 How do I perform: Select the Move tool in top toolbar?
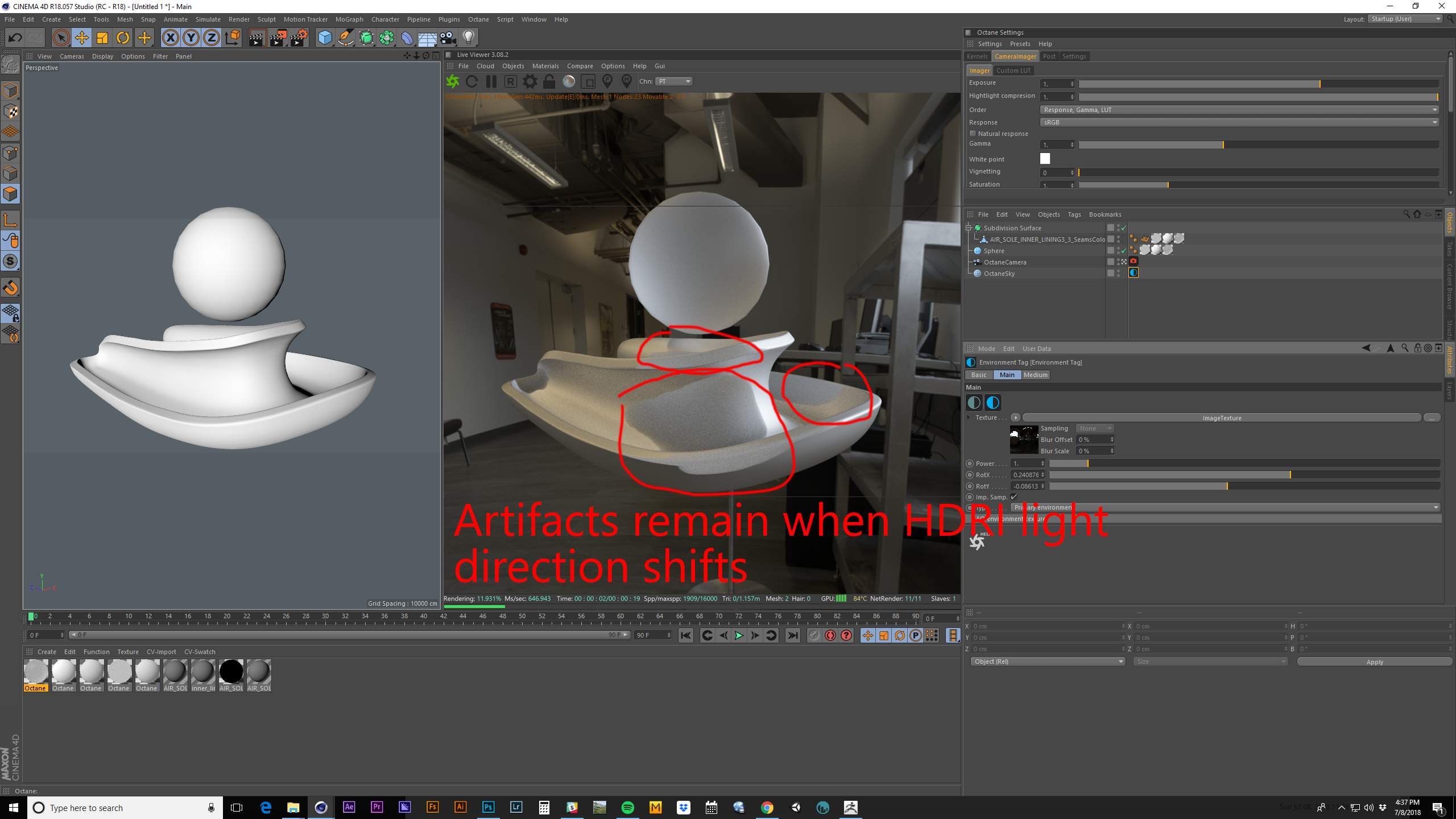[82, 38]
